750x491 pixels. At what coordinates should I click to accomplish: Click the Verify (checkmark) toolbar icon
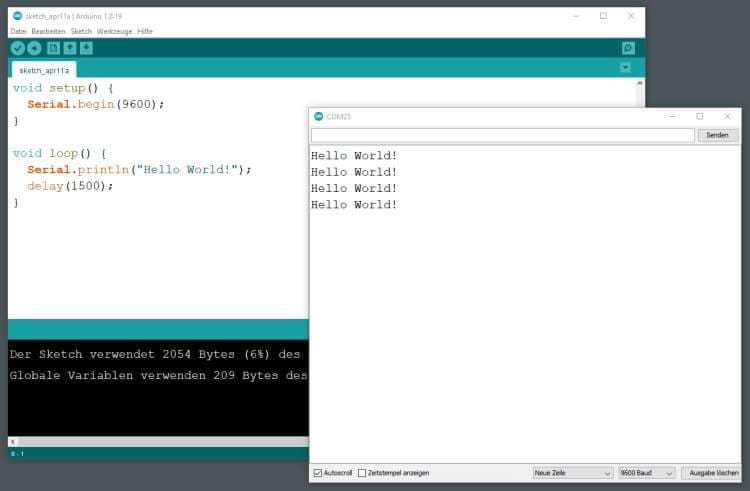point(18,48)
